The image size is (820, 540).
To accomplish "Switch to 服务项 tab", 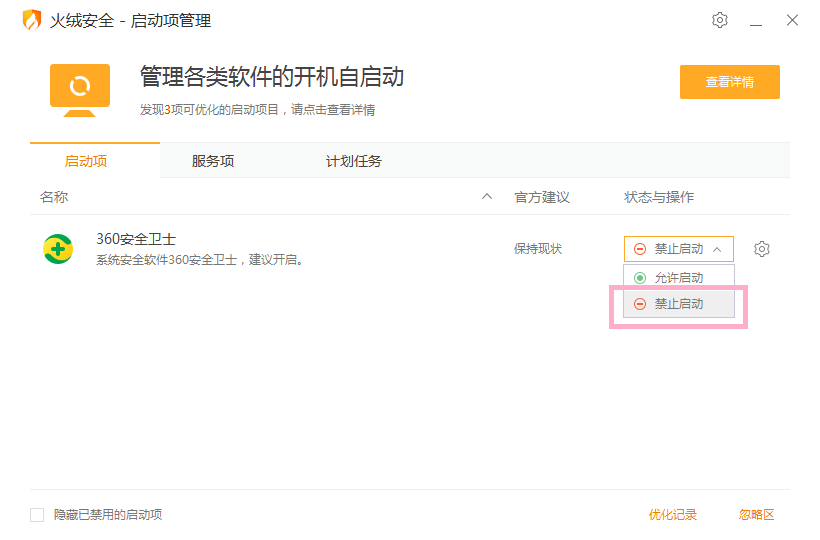I will 213,161.
